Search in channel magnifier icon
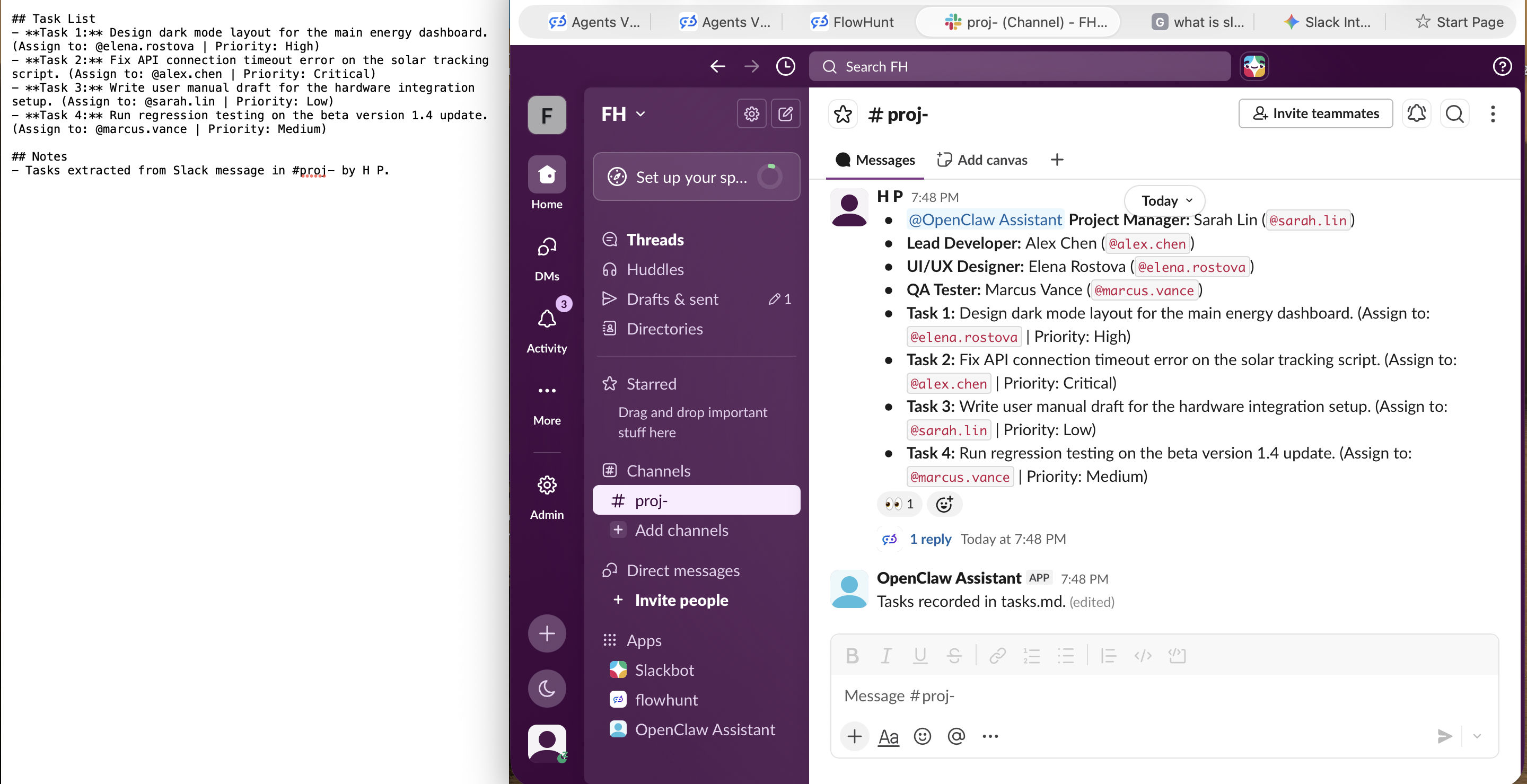This screenshot has width=1527, height=784. tap(1454, 113)
